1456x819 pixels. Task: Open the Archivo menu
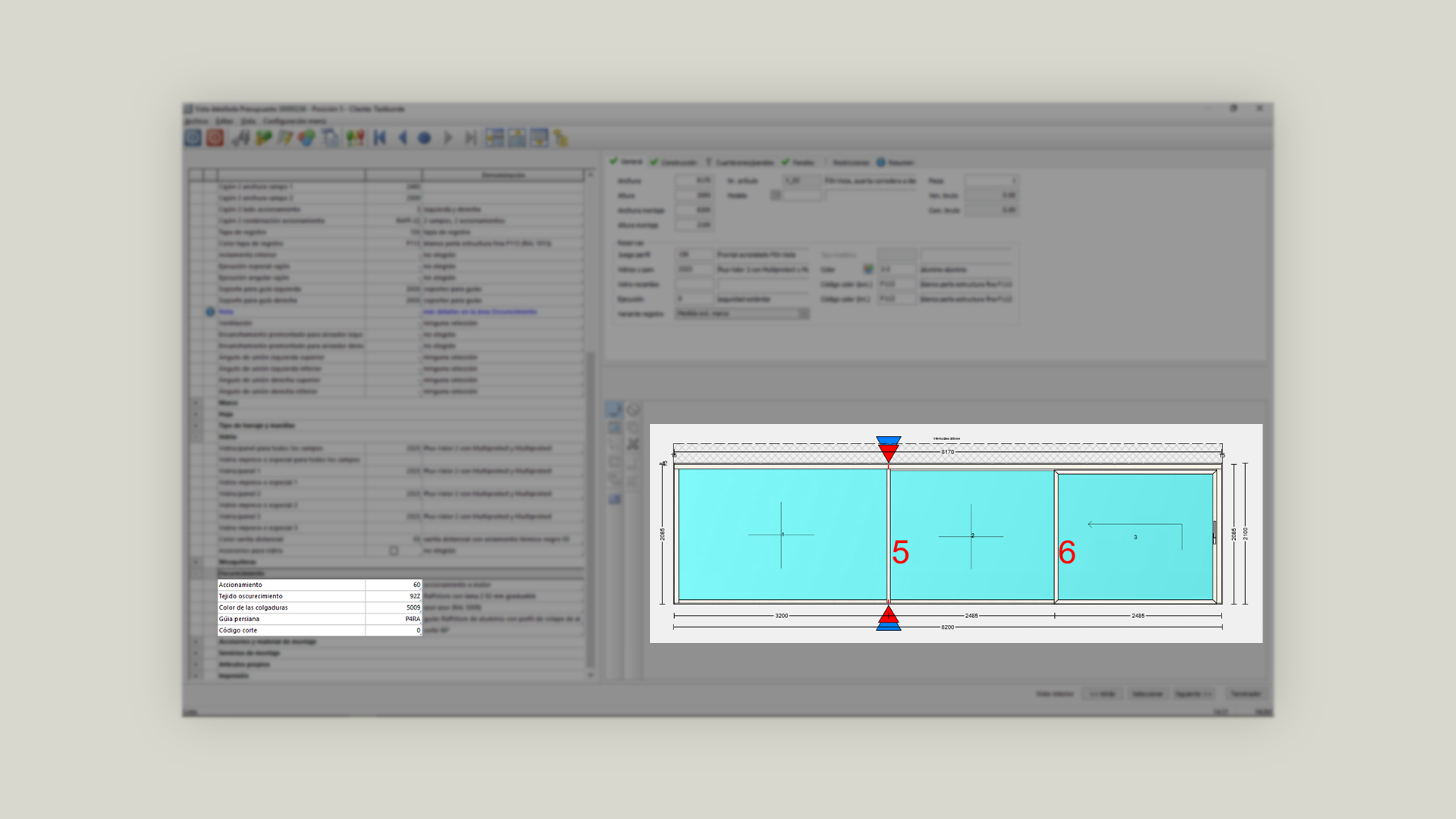coord(196,121)
